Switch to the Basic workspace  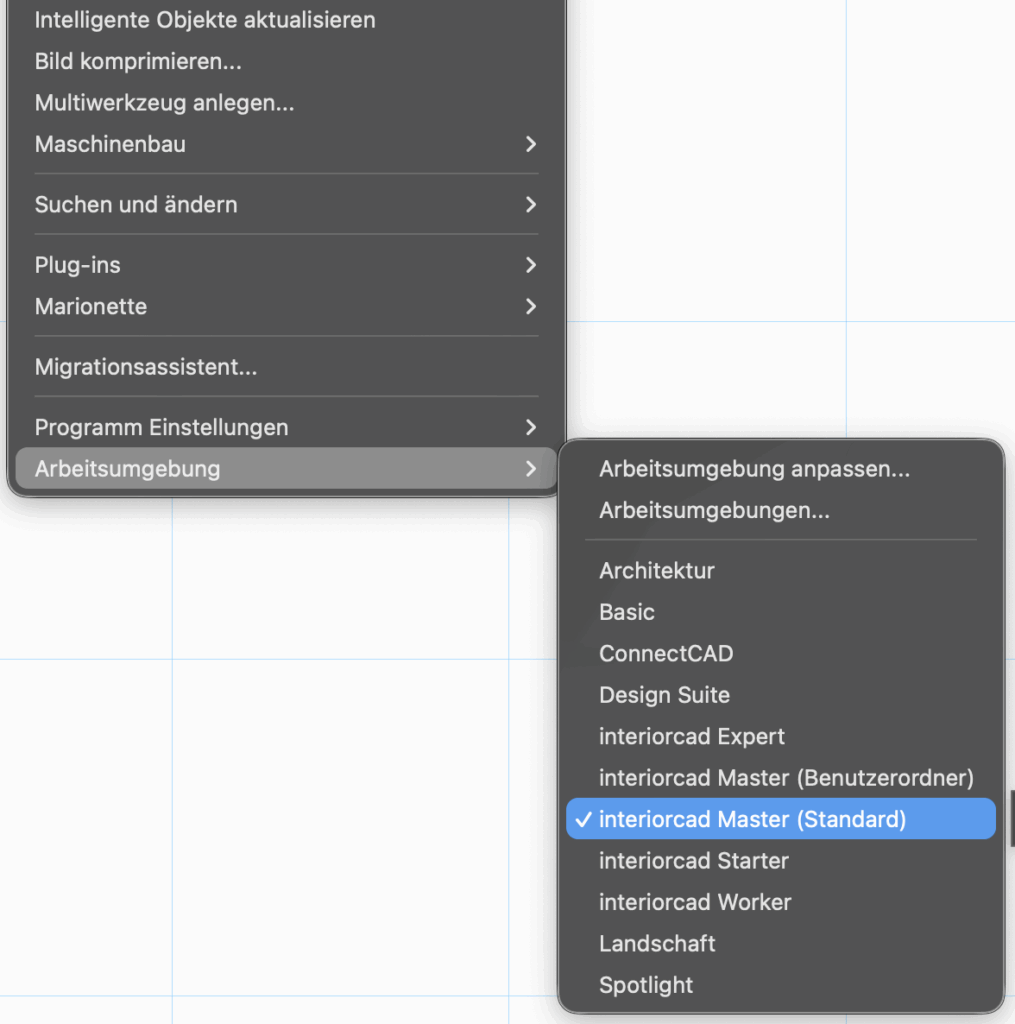tap(627, 612)
